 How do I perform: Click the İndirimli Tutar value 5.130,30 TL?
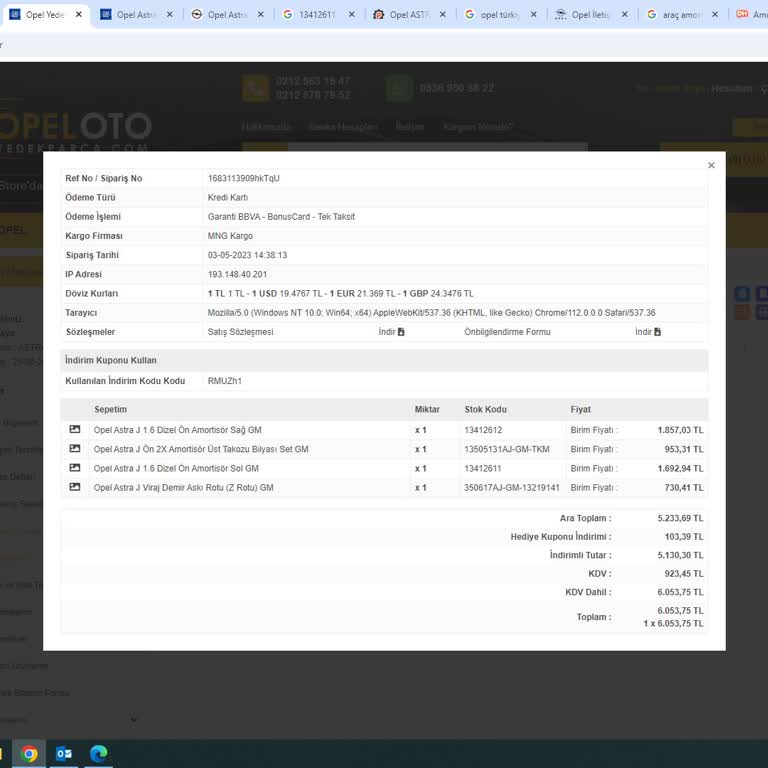pos(680,555)
